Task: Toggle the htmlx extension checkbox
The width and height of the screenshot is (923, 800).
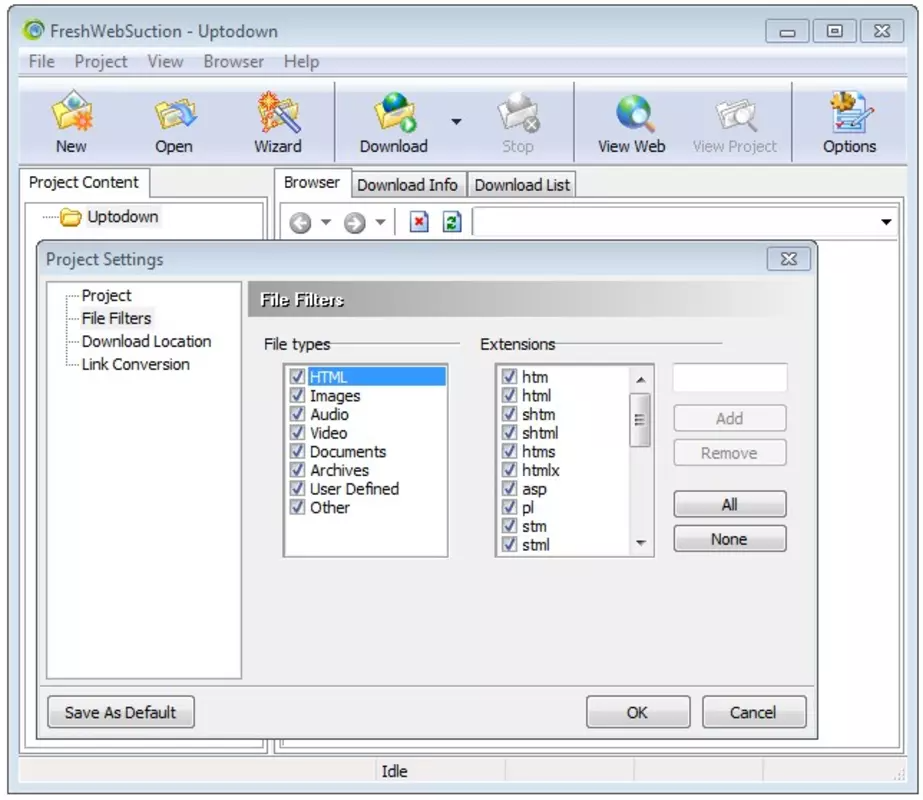Action: [509, 470]
